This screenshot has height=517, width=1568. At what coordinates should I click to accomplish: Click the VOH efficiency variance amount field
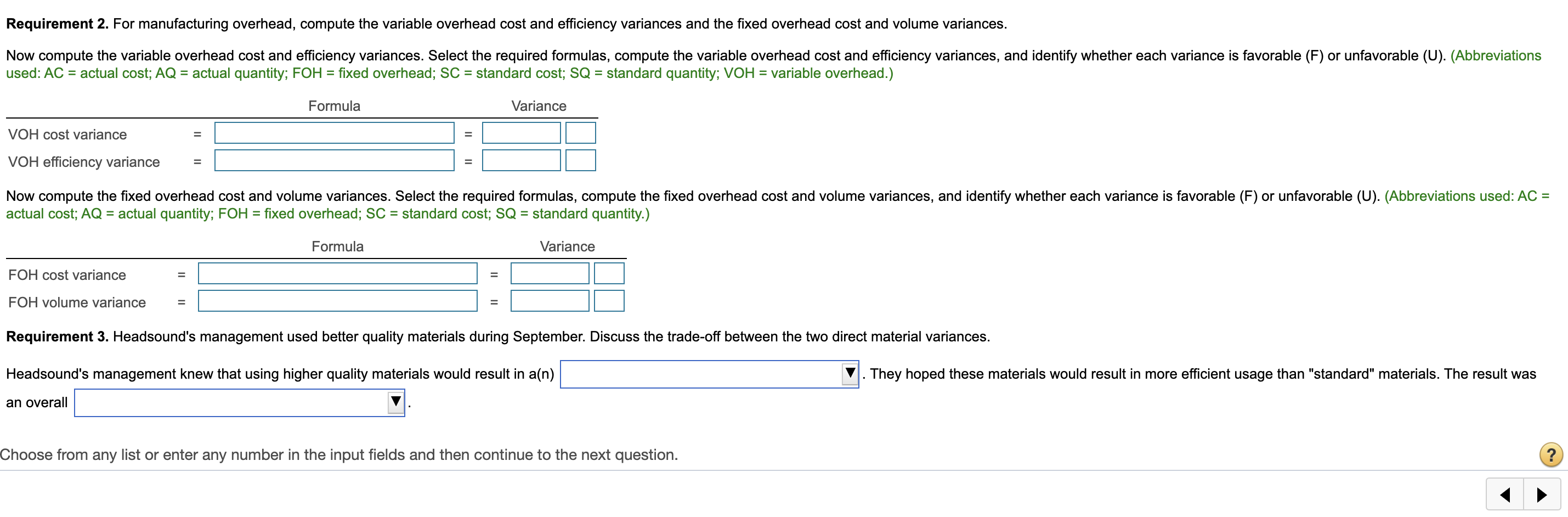[x=520, y=160]
